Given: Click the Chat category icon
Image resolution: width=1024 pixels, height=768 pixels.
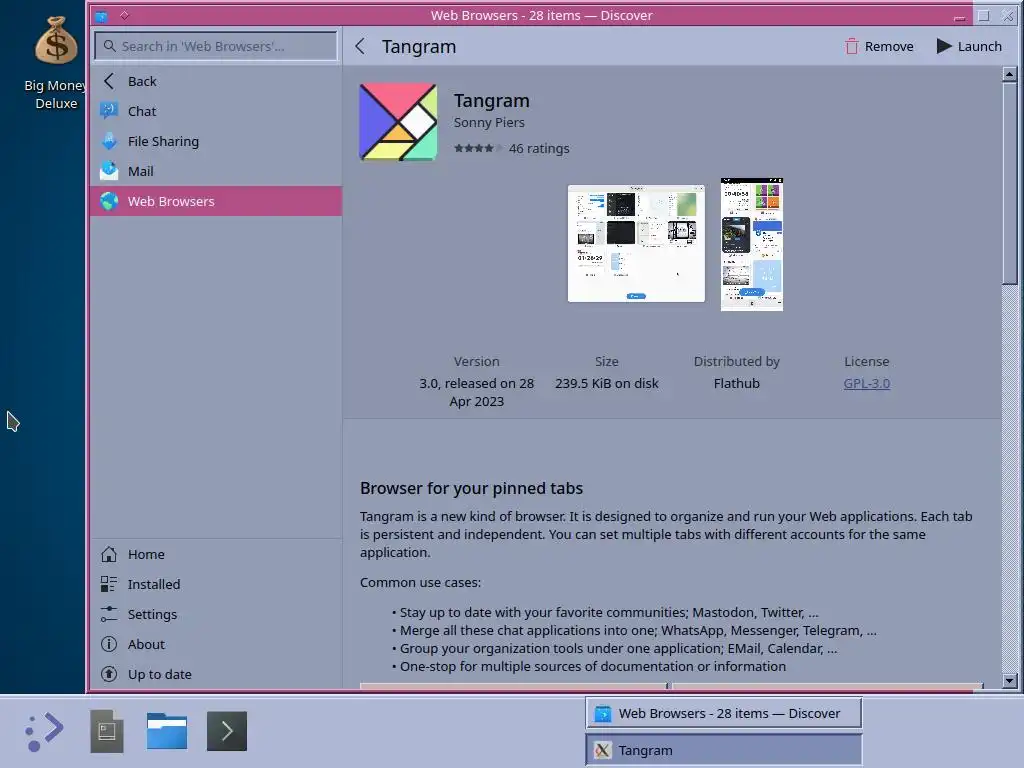Looking at the screenshot, I should [109, 111].
